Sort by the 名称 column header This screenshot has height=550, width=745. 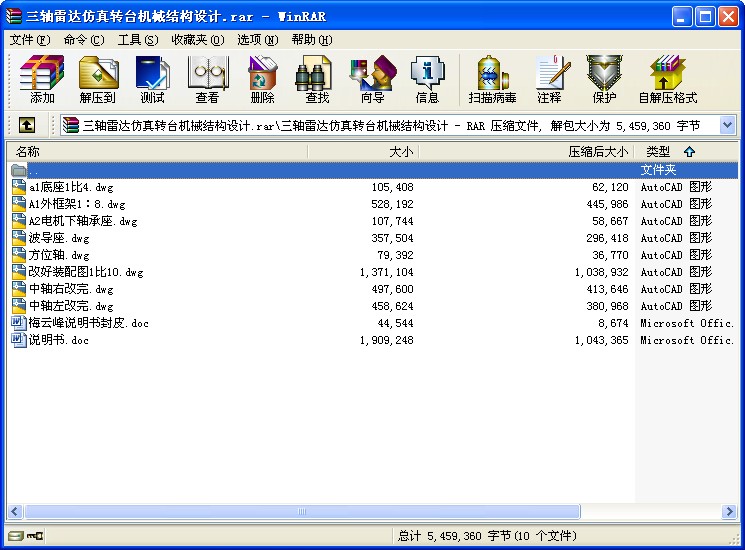(157, 152)
